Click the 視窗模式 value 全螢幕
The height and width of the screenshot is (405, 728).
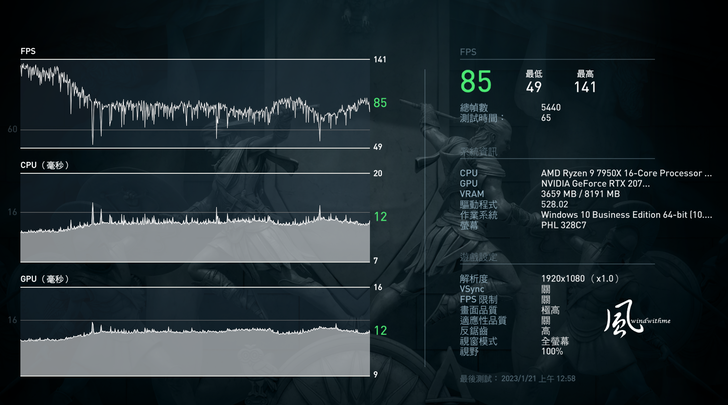pos(555,341)
